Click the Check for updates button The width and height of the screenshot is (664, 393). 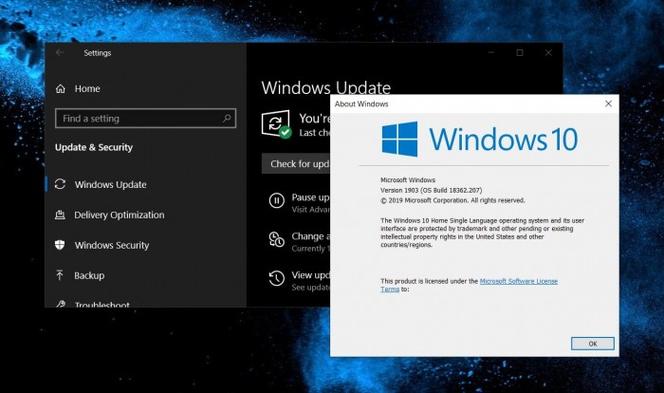click(296, 164)
